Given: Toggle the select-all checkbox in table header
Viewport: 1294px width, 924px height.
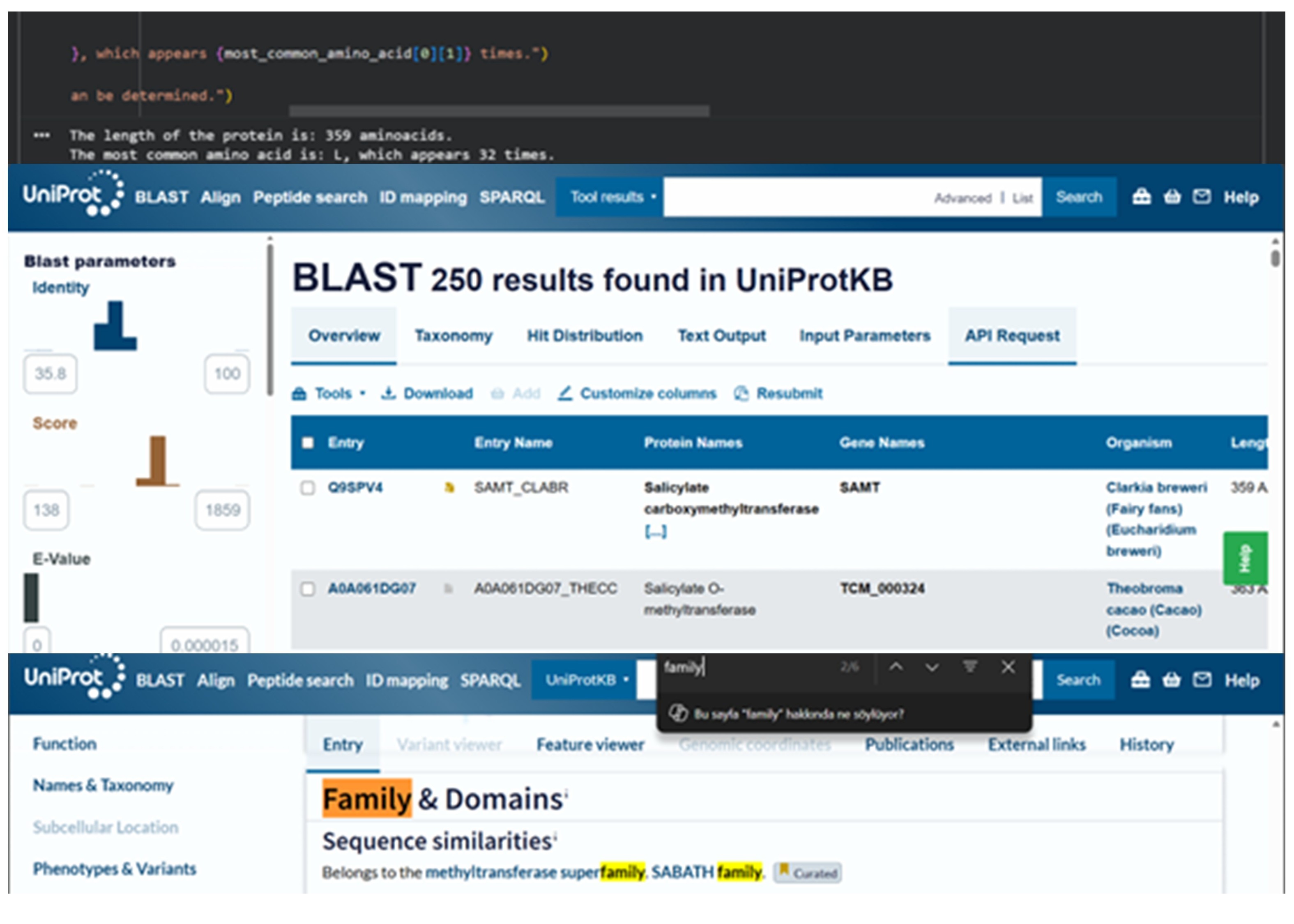Looking at the screenshot, I should click(x=308, y=443).
